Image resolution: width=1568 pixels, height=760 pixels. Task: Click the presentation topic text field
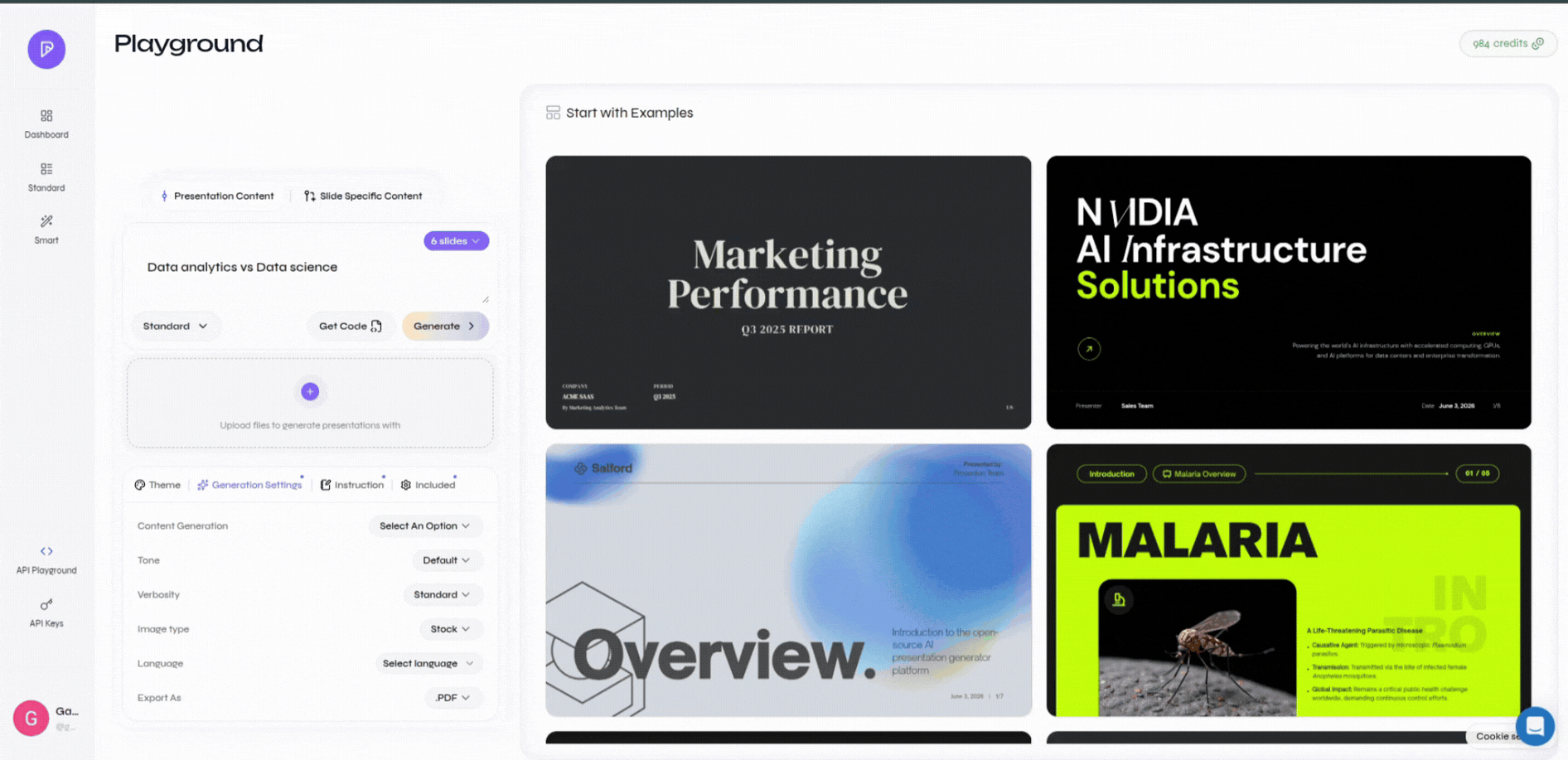[x=310, y=279]
